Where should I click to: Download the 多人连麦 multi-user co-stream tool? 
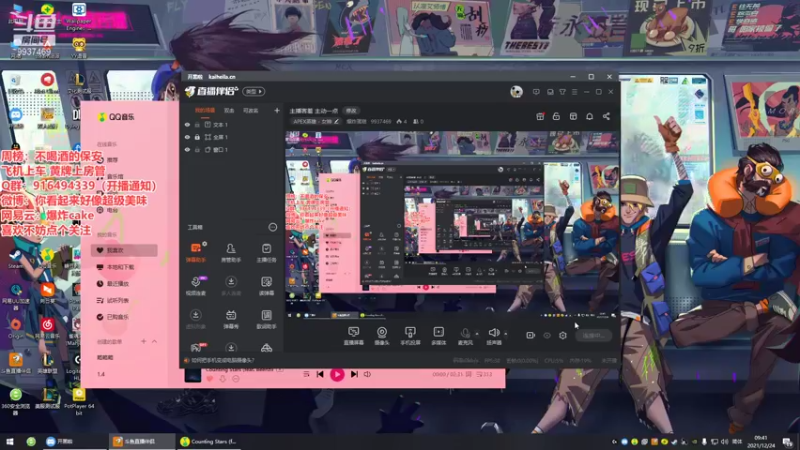coord(231,285)
